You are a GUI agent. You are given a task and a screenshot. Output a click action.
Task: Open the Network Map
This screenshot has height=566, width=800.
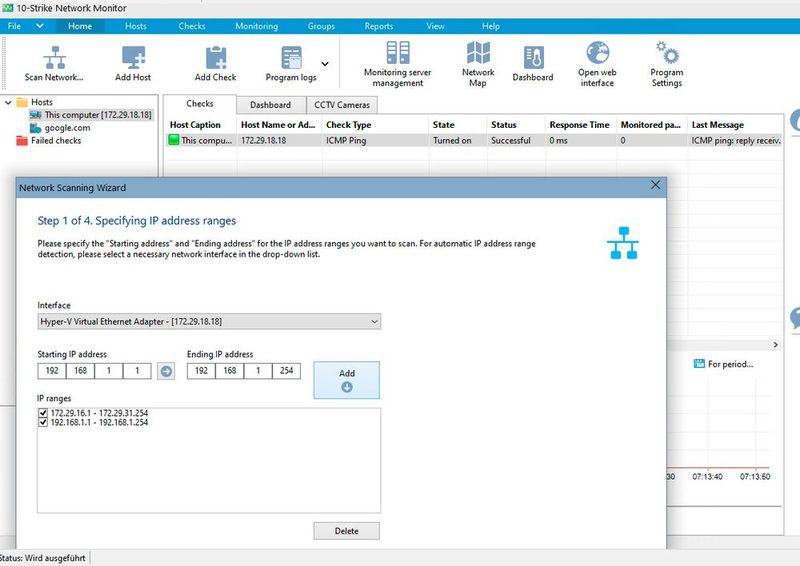[478, 63]
